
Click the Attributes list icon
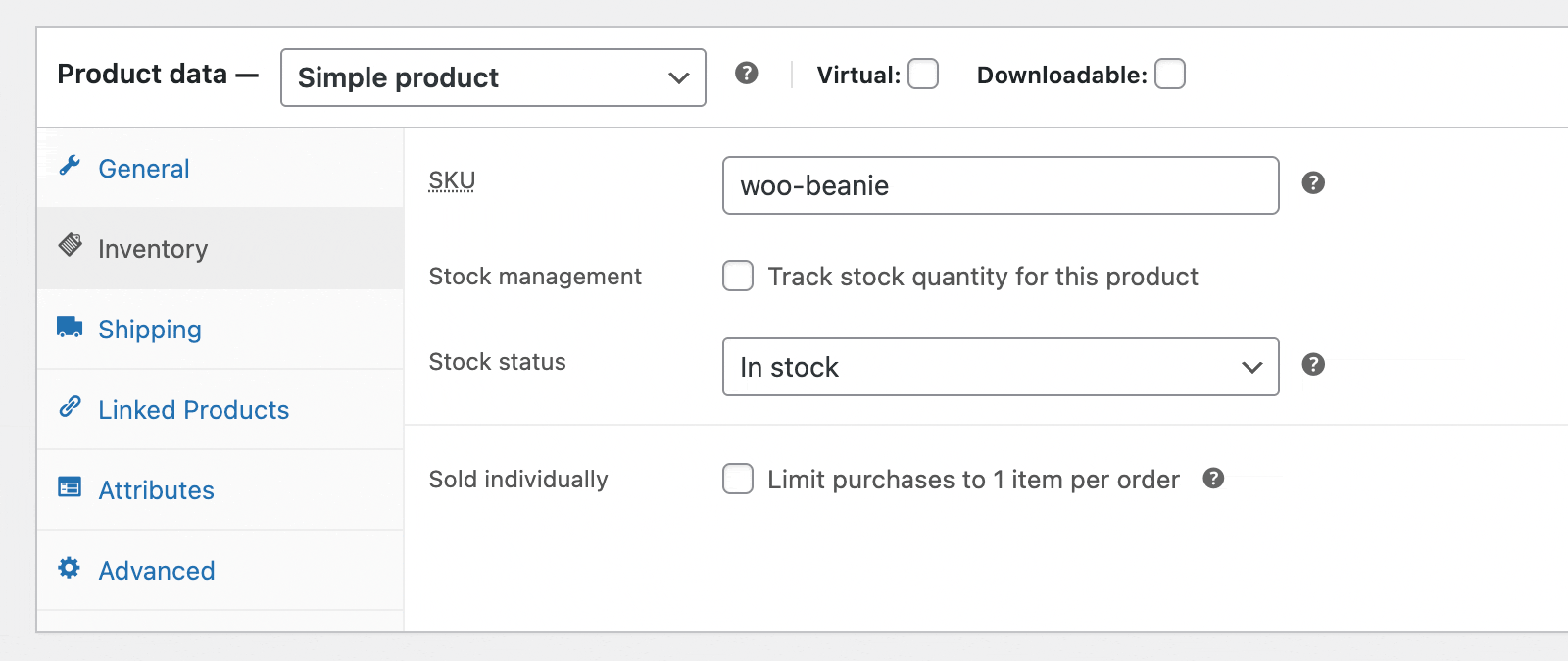coord(70,486)
